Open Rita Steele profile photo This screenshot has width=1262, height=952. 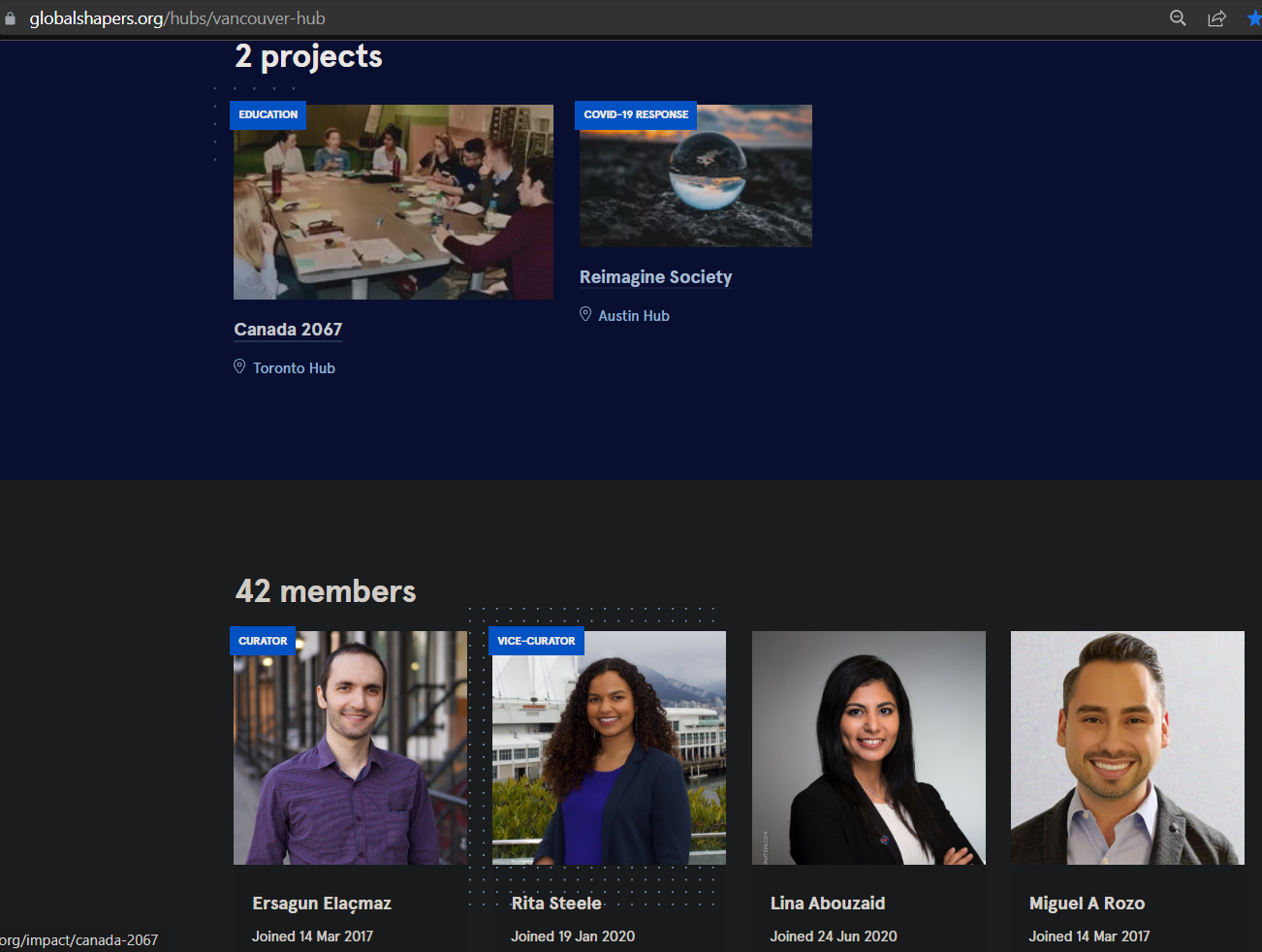(609, 747)
